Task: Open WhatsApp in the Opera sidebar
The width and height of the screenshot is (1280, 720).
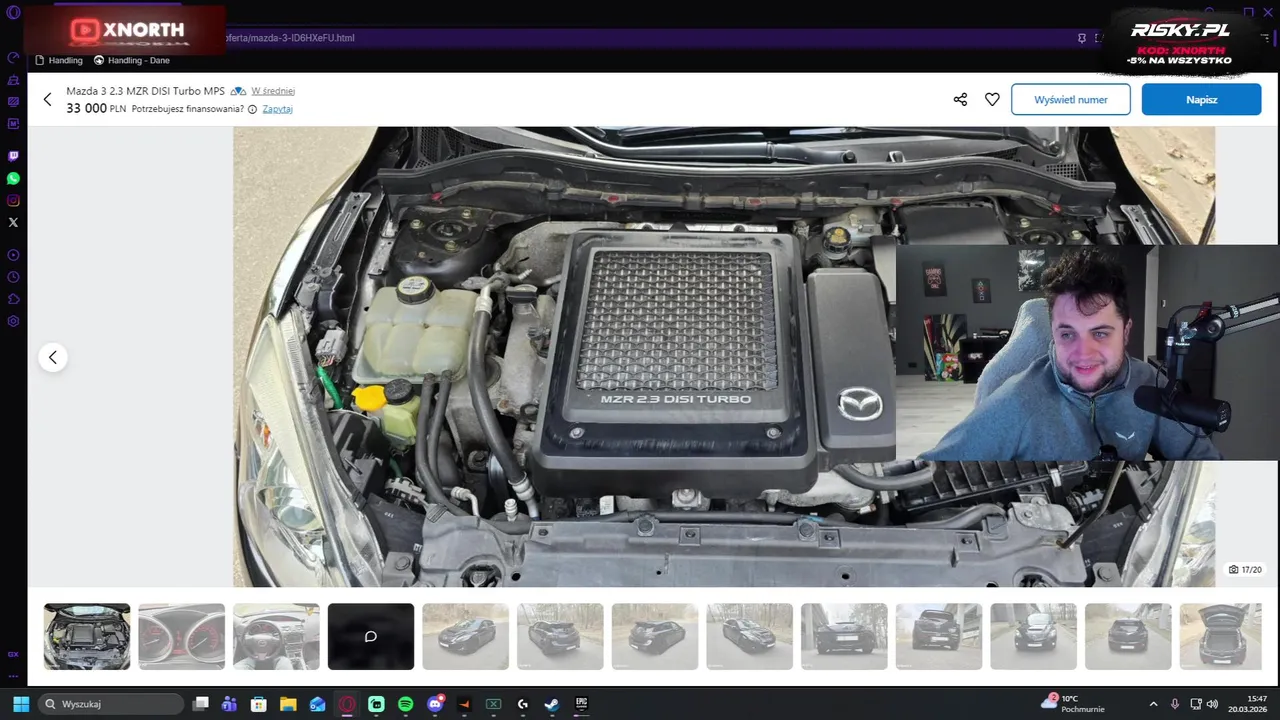Action: pyautogui.click(x=13, y=178)
